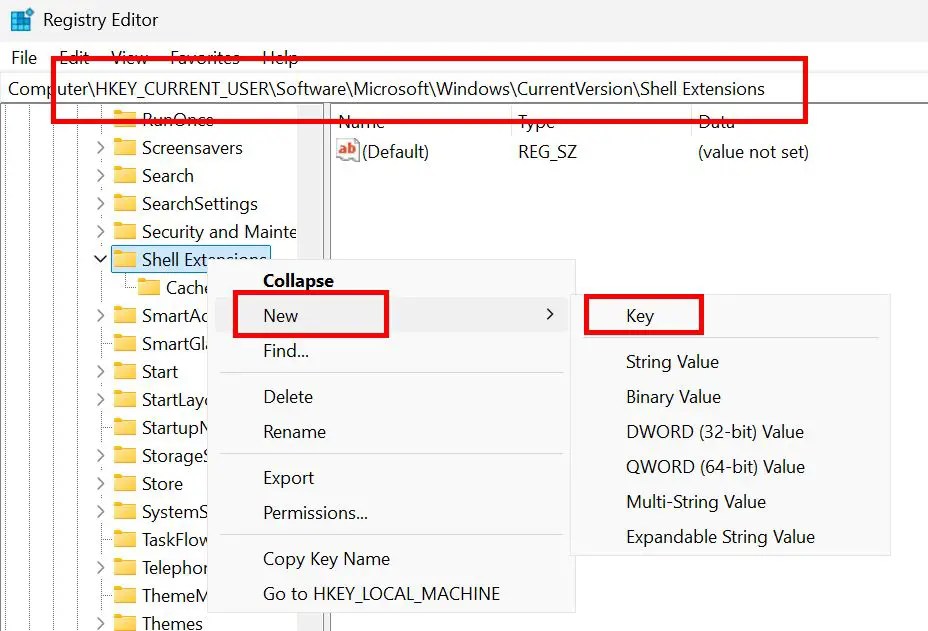Expand the SystemS key
The height and width of the screenshot is (631, 928).
point(101,511)
